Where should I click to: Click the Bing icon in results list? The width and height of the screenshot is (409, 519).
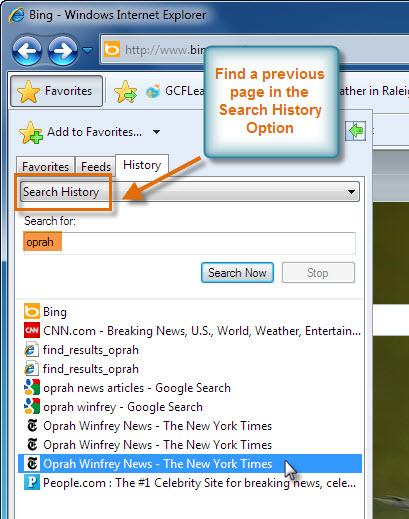point(32,311)
